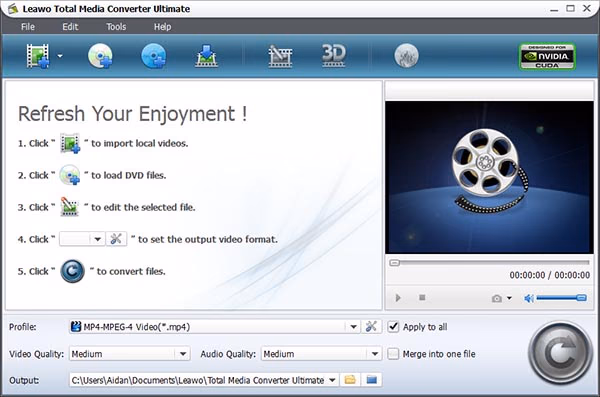Click the preview seek bar
The width and height of the screenshot is (600, 397).
[x=489, y=263]
